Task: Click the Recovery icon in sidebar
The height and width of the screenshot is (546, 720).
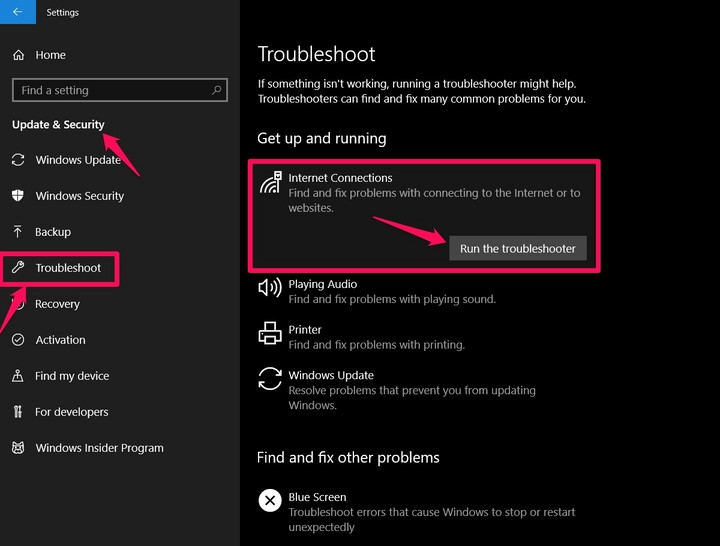Action: pos(18,304)
